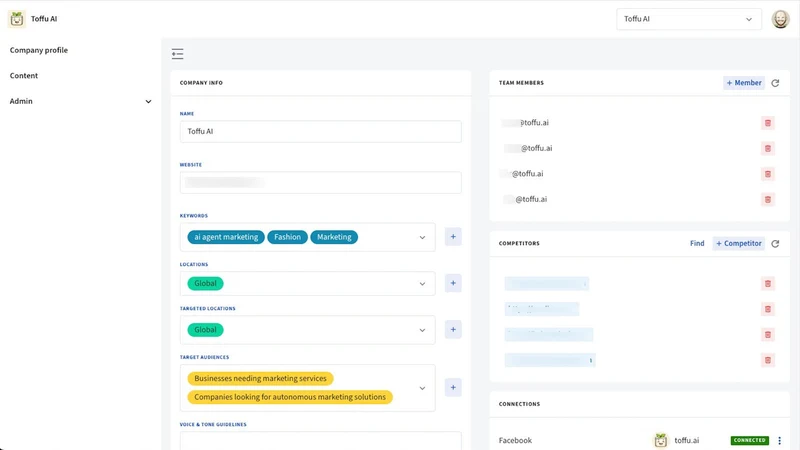
Task: Delete the second competitor entry
Action: click(x=767, y=309)
